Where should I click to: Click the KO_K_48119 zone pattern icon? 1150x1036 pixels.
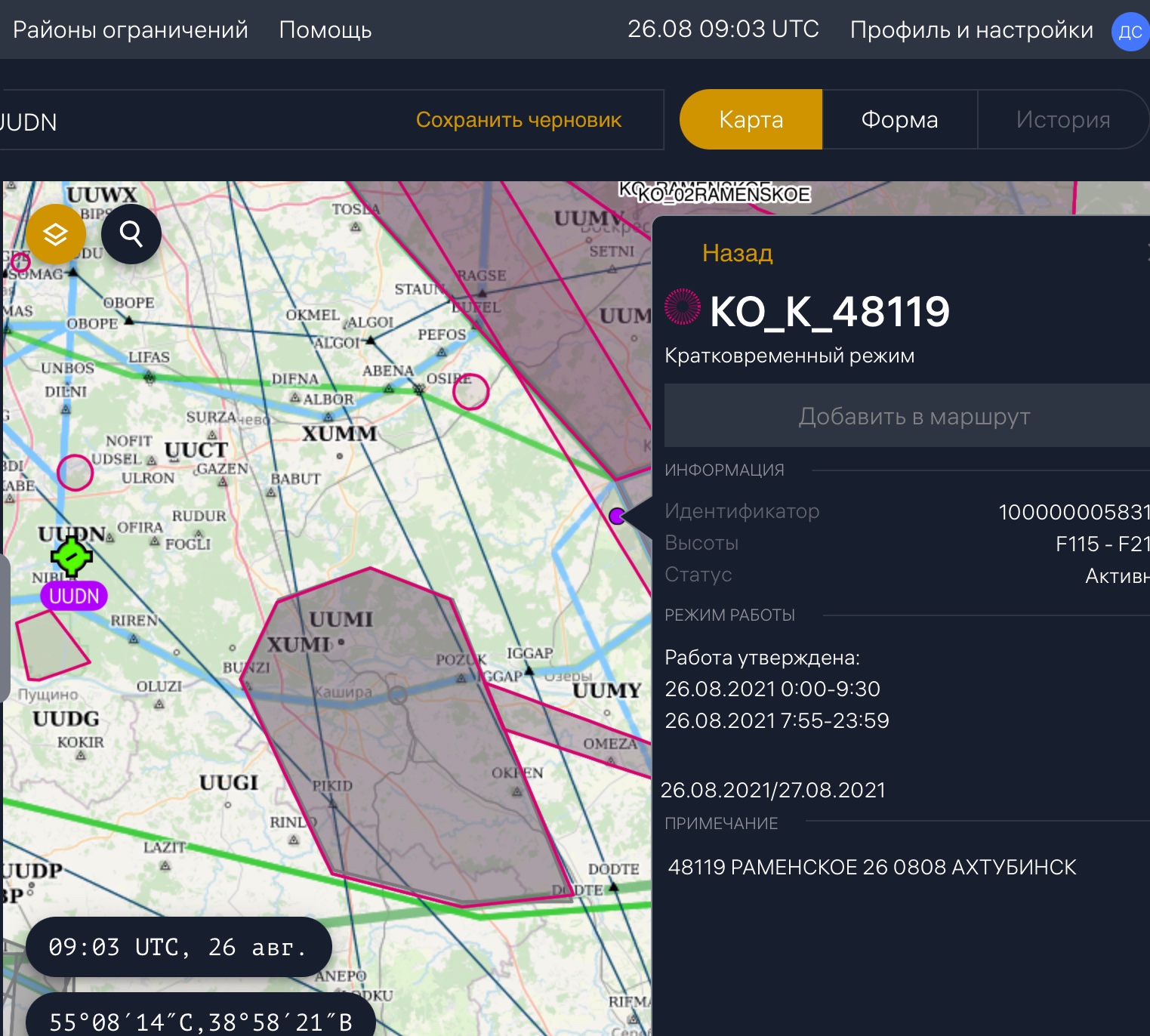pyautogui.click(x=682, y=307)
